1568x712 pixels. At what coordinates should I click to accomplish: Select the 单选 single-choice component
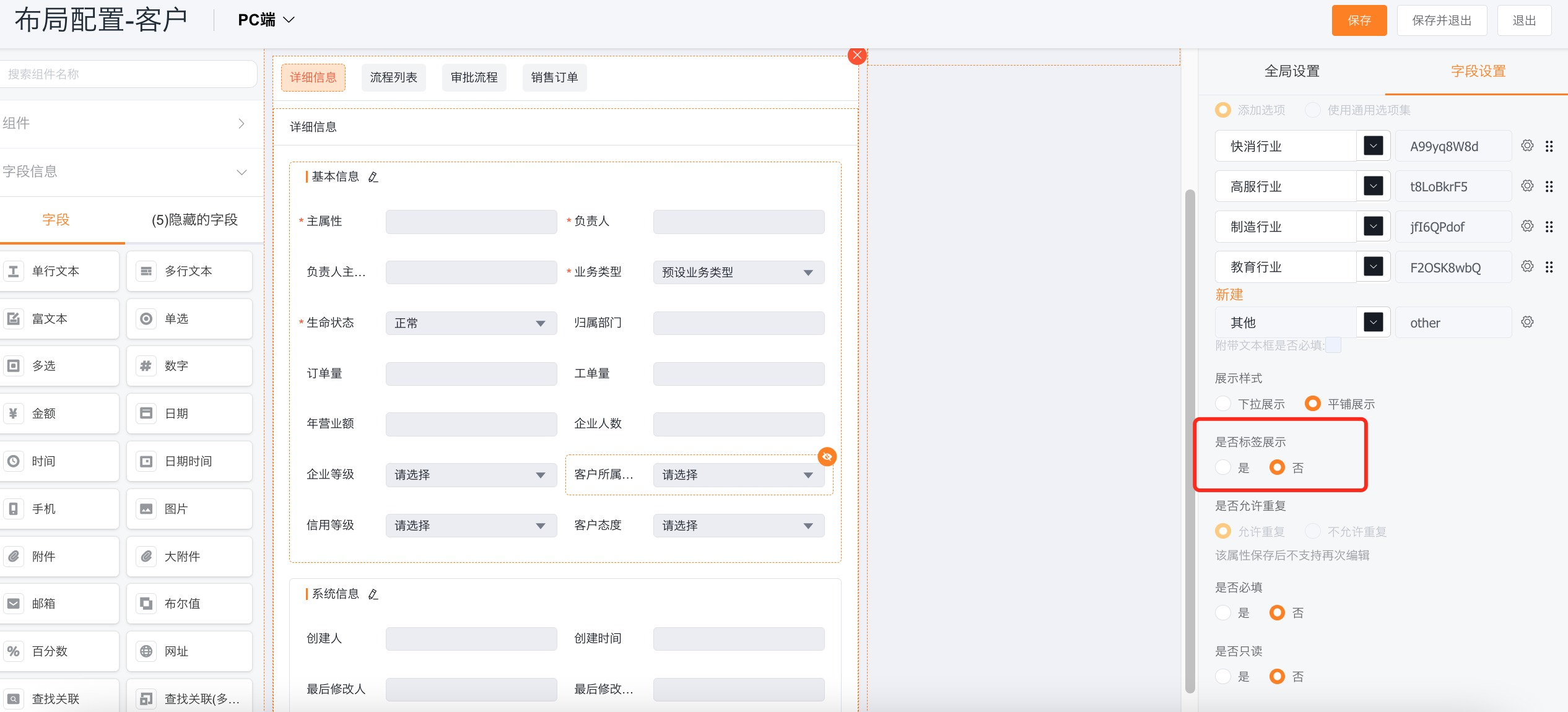coord(189,319)
